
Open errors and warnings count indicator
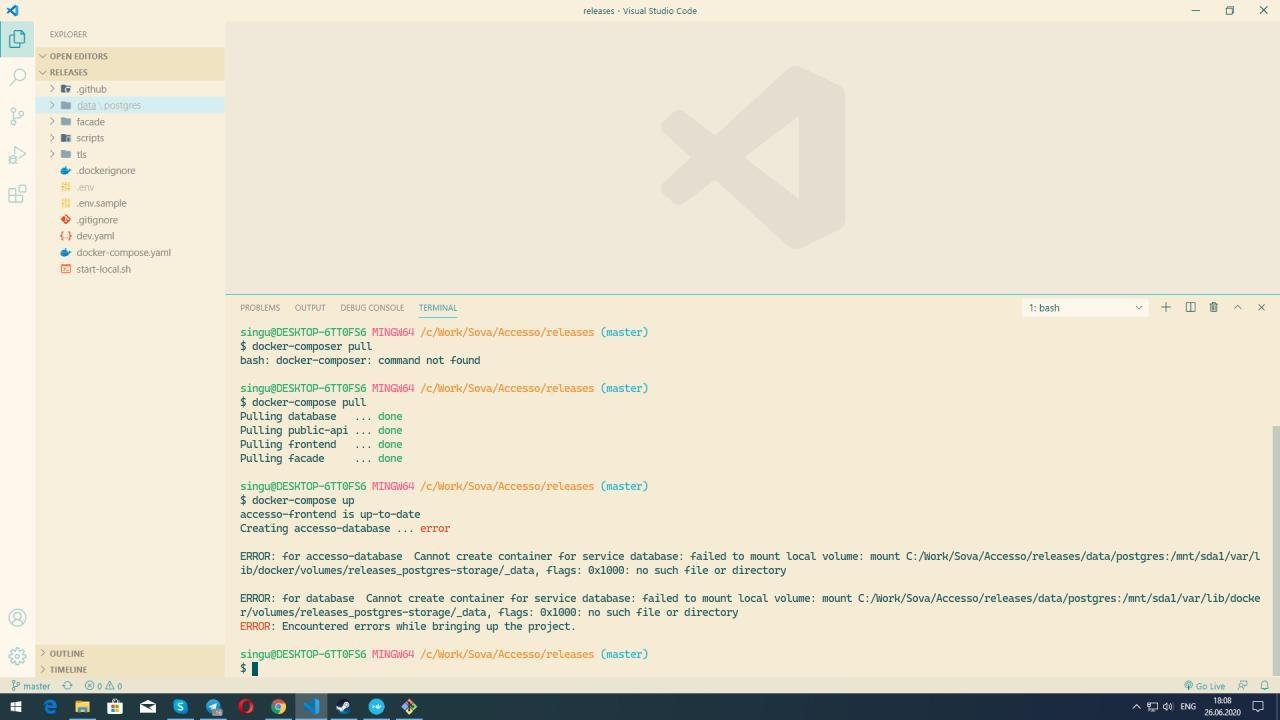(103, 686)
